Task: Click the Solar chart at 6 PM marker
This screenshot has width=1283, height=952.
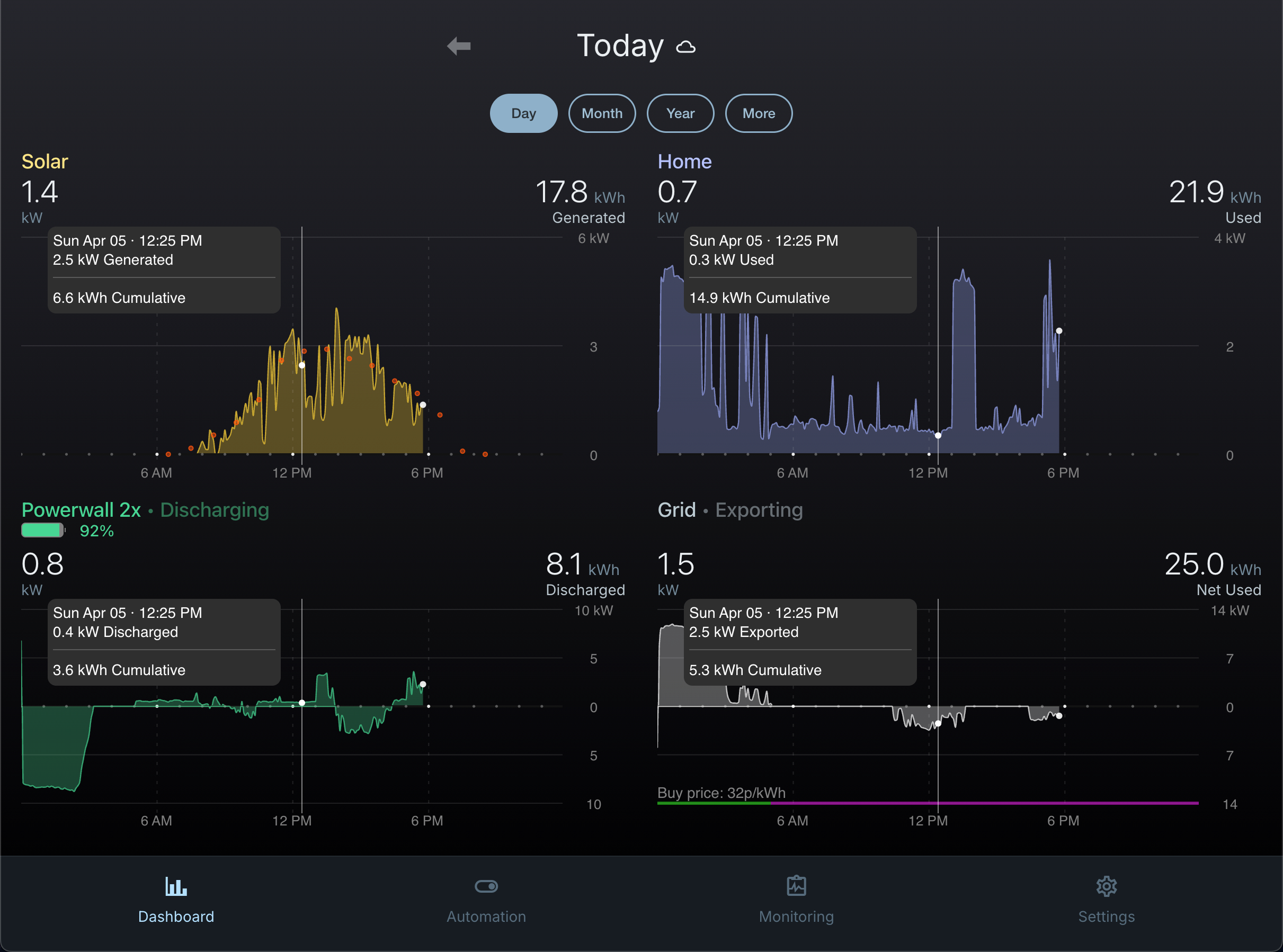Action: [x=428, y=454]
